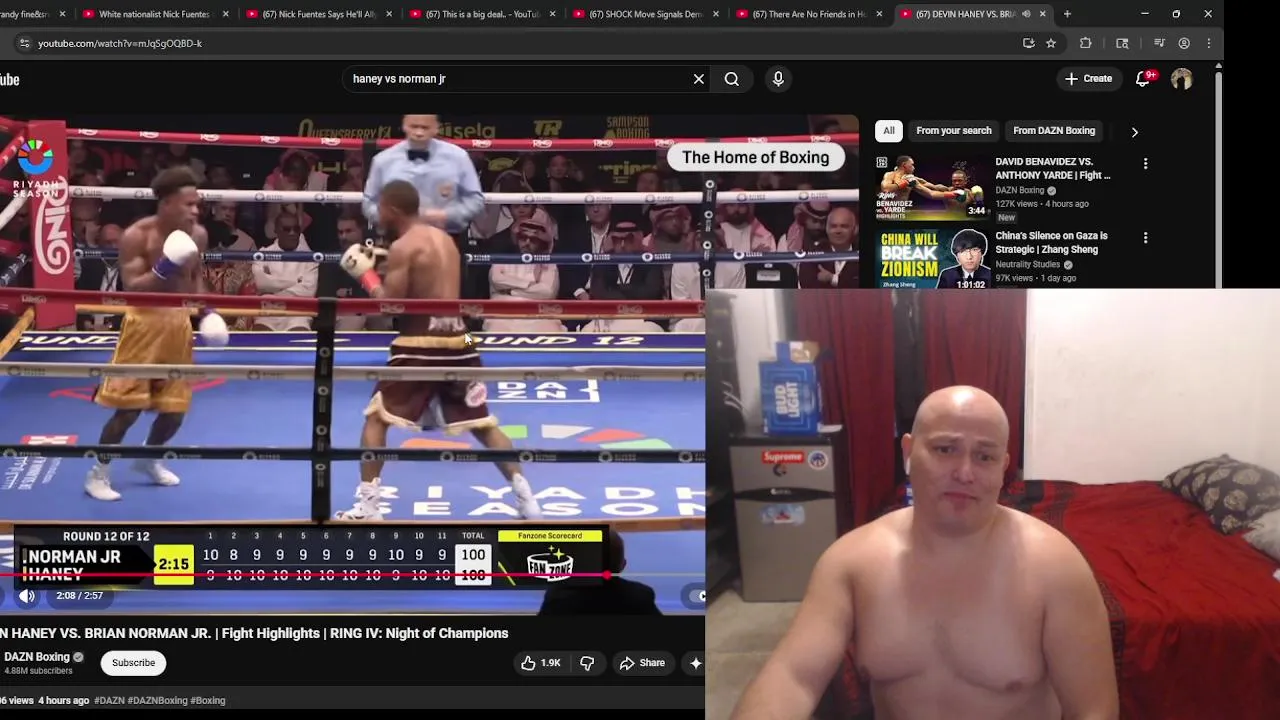Viewport: 1280px width, 720px height.
Task: Close the 'Nick Fuentes Says He'll Ally' tab
Action: coord(389,14)
